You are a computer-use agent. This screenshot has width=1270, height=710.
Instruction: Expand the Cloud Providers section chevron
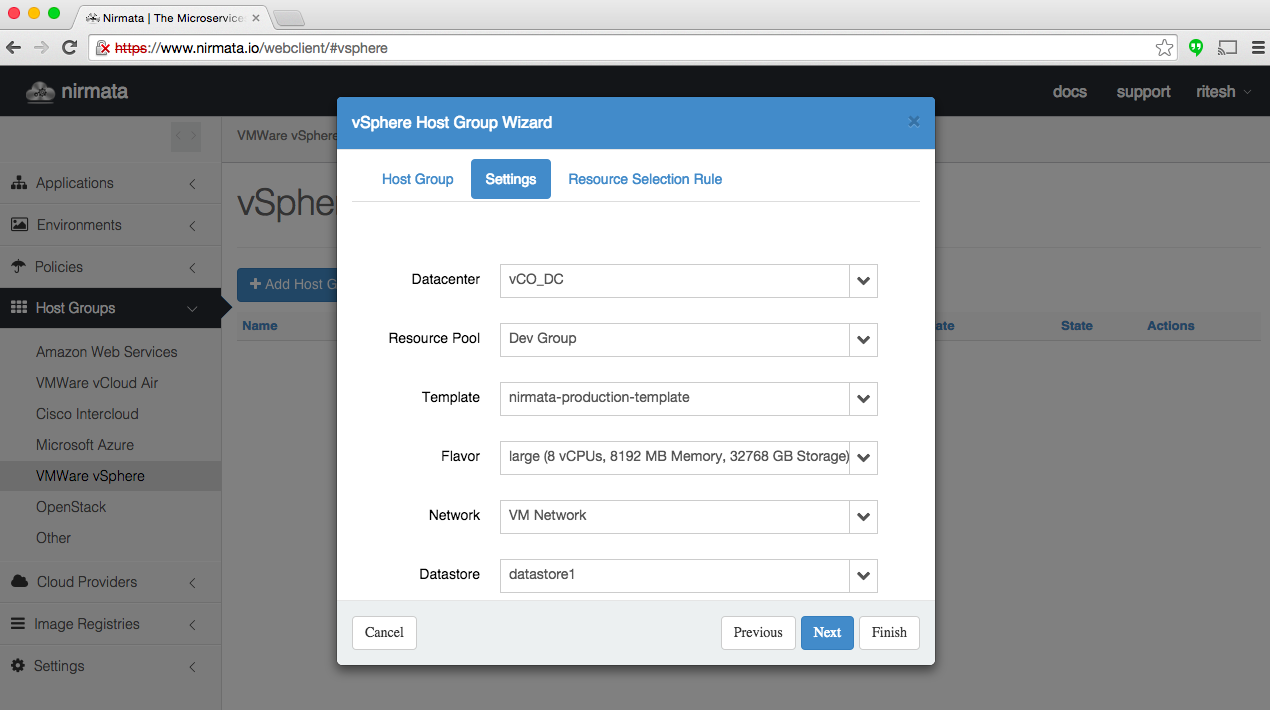192,583
